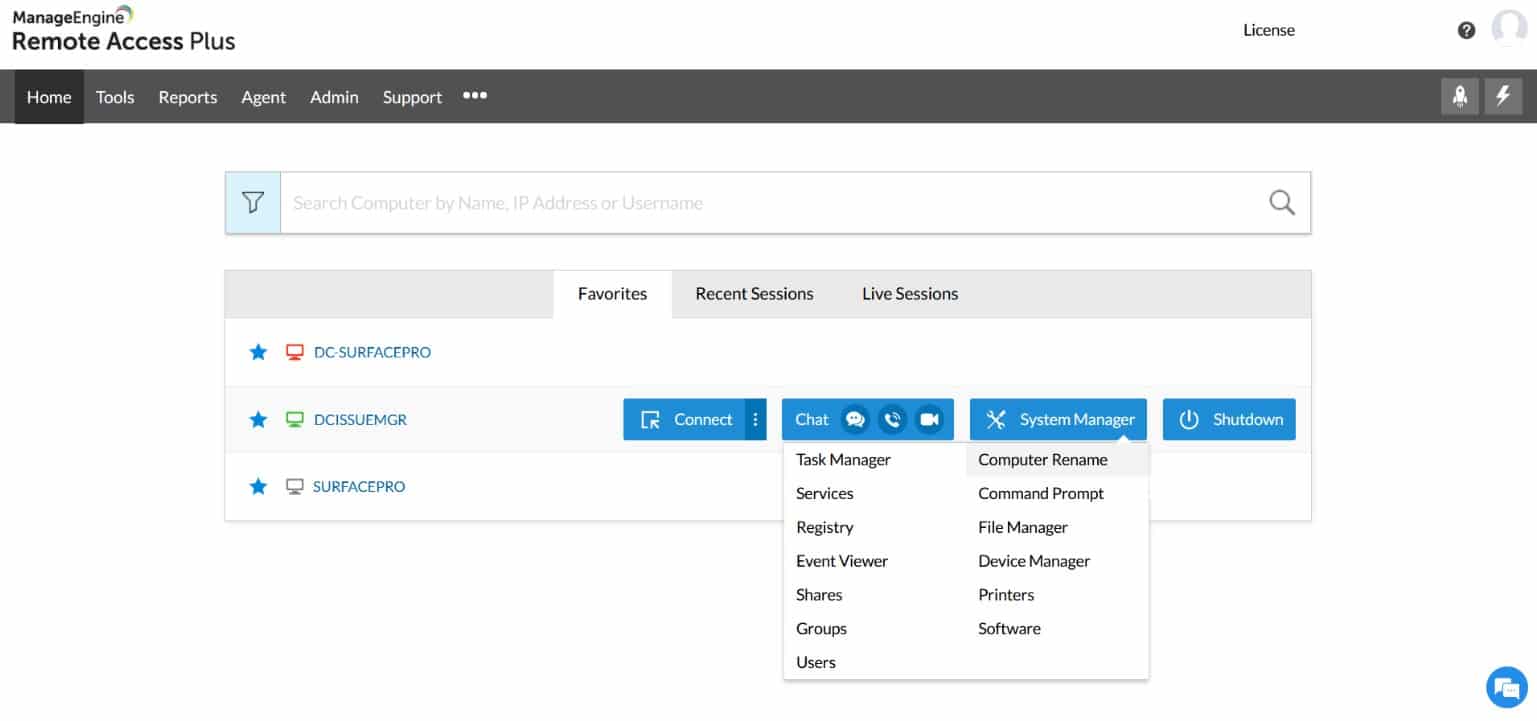This screenshot has width=1537, height=721.
Task: Open the Reports menu
Action: click(188, 97)
